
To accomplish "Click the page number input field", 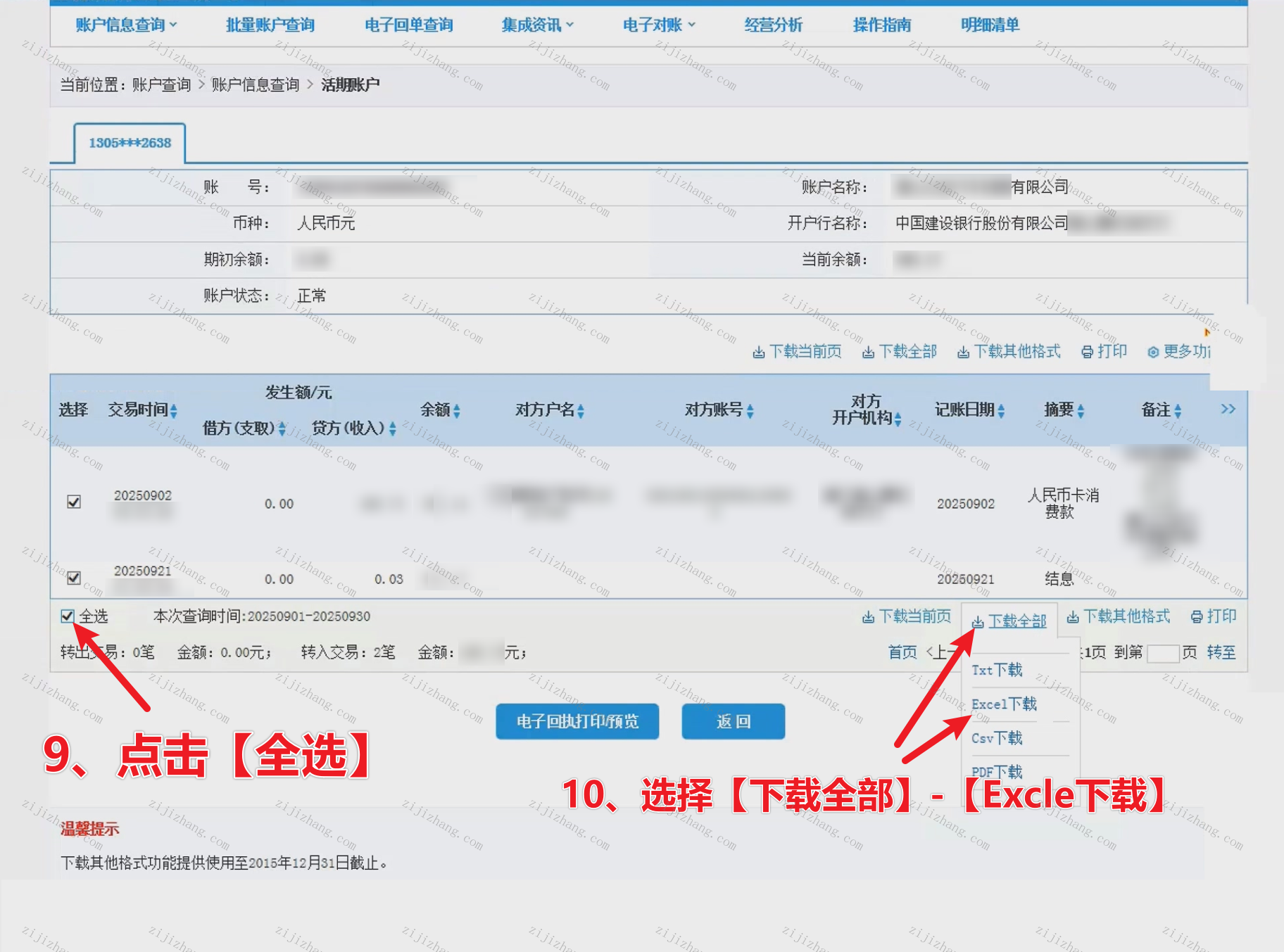I will pyautogui.click(x=1162, y=653).
